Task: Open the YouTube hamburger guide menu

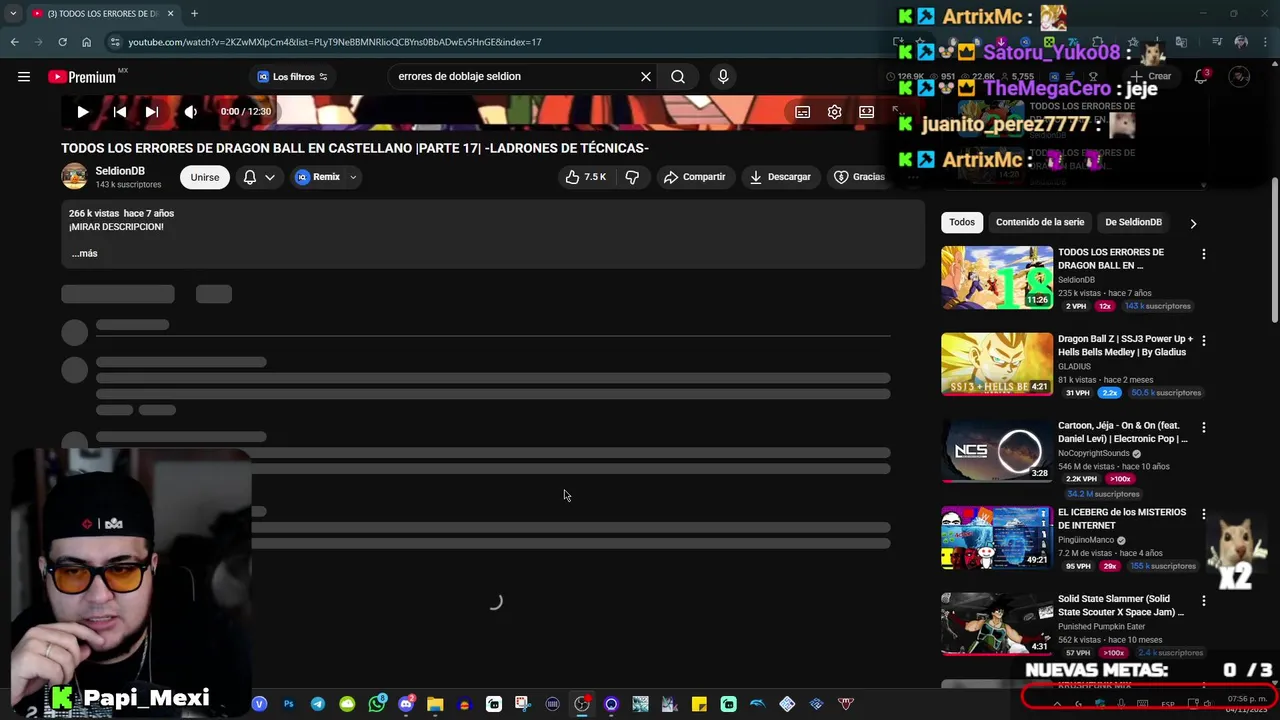Action: click(x=24, y=77)
